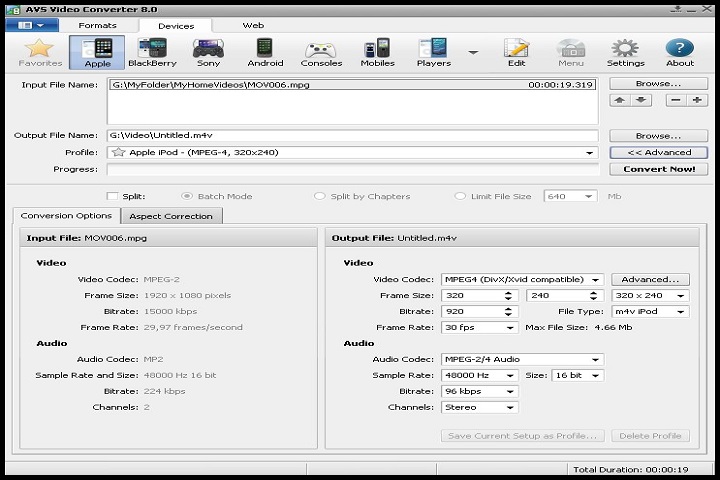This screenshot has width=720, height=480.
Task: Click the AVS Video Converter title icon
Action: pos(13,10)
